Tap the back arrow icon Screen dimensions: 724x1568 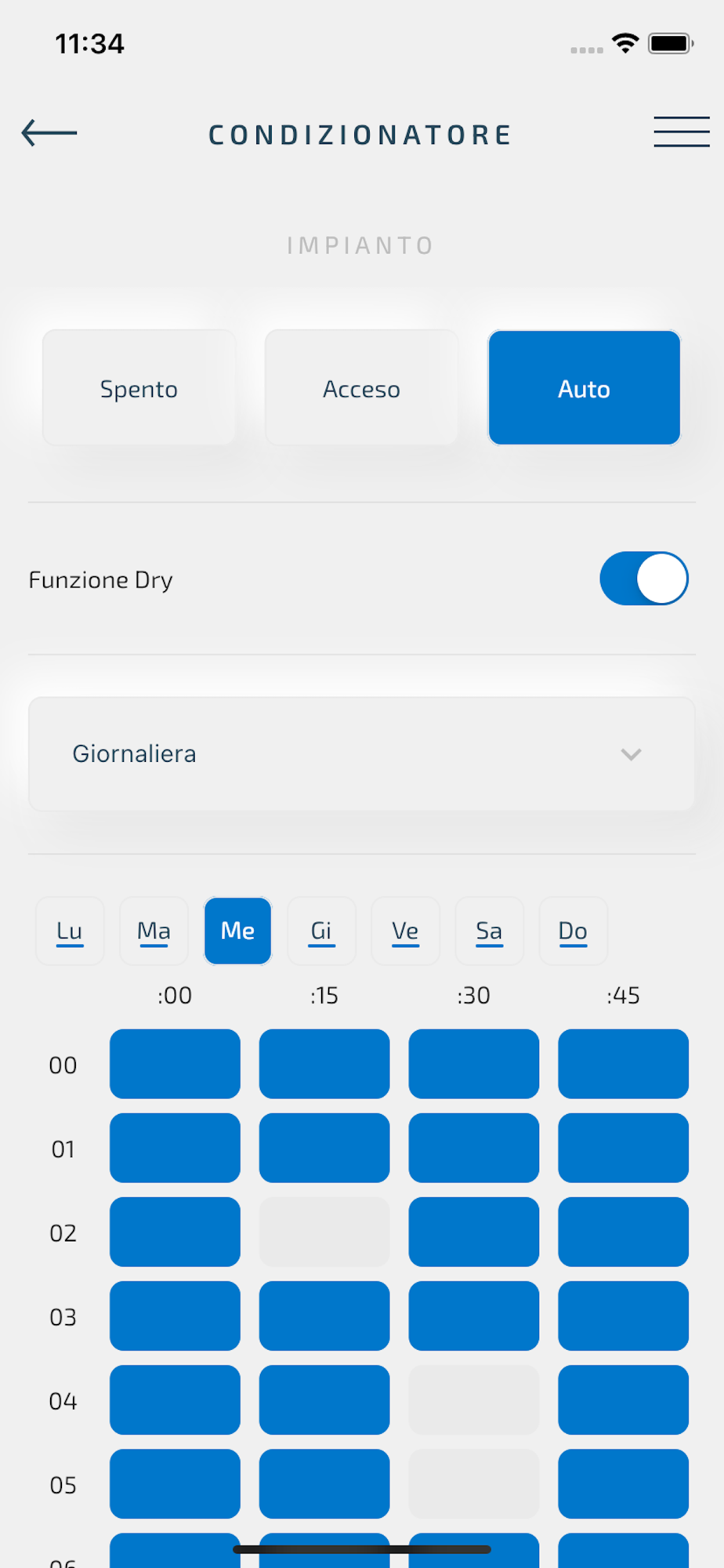pos(49,133)
